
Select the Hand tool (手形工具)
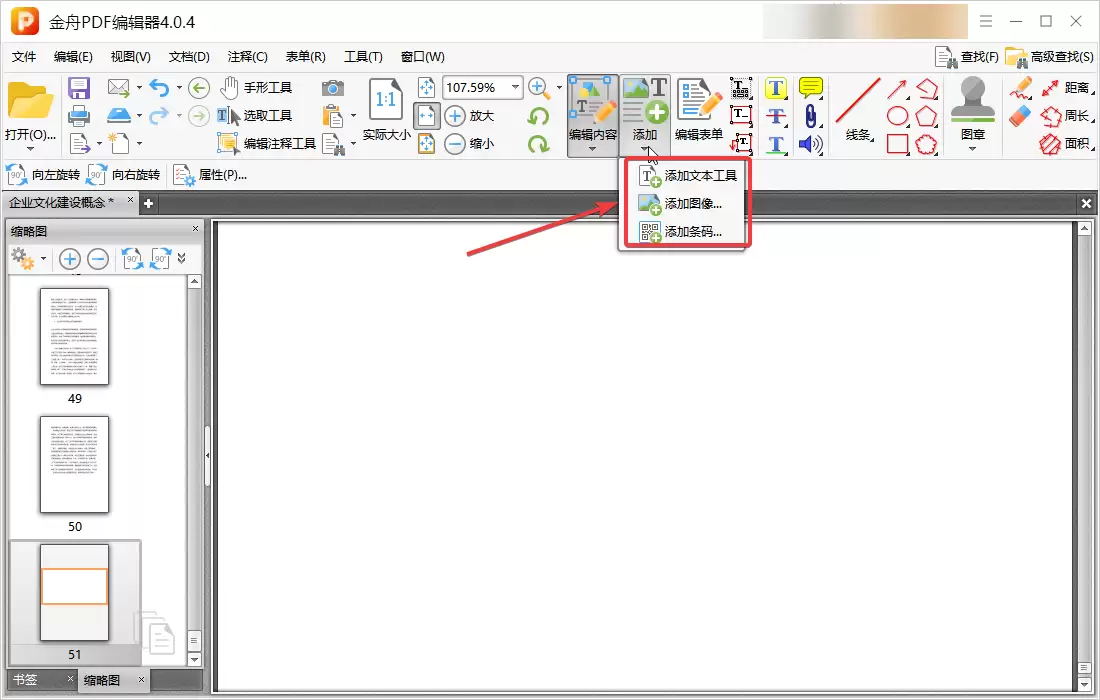coord(256,88)
